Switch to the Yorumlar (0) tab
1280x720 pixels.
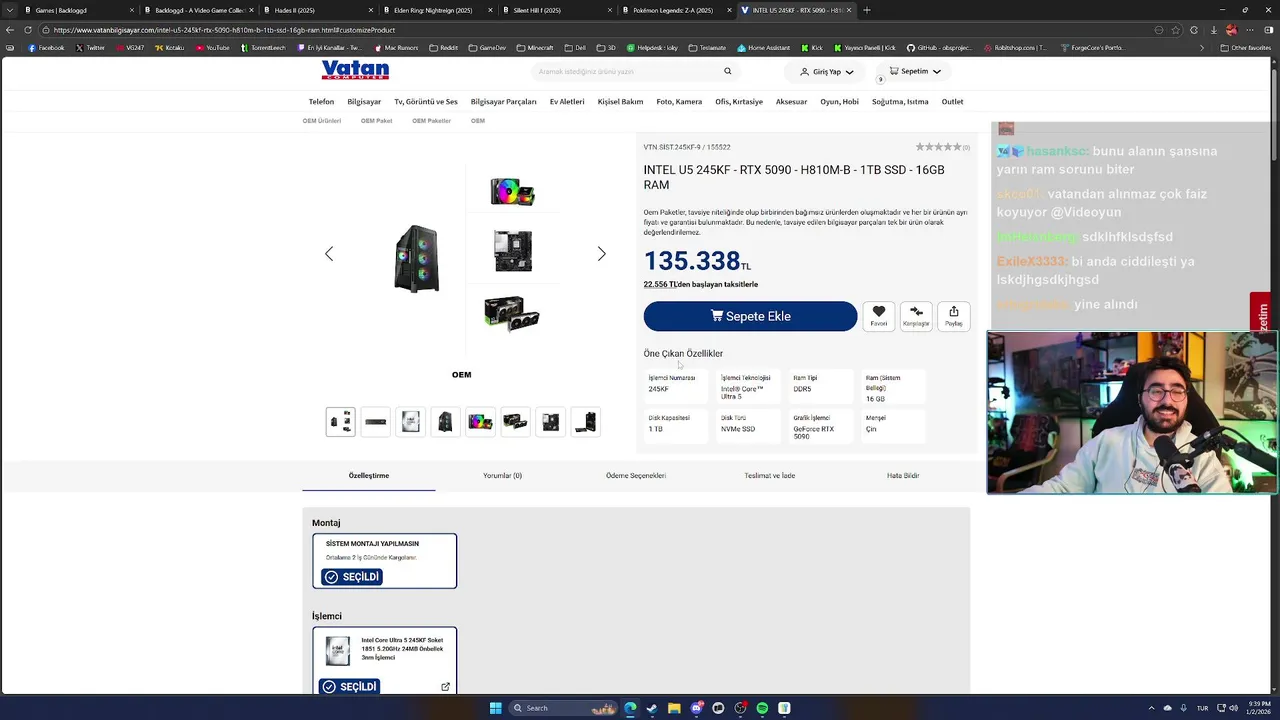502,475
